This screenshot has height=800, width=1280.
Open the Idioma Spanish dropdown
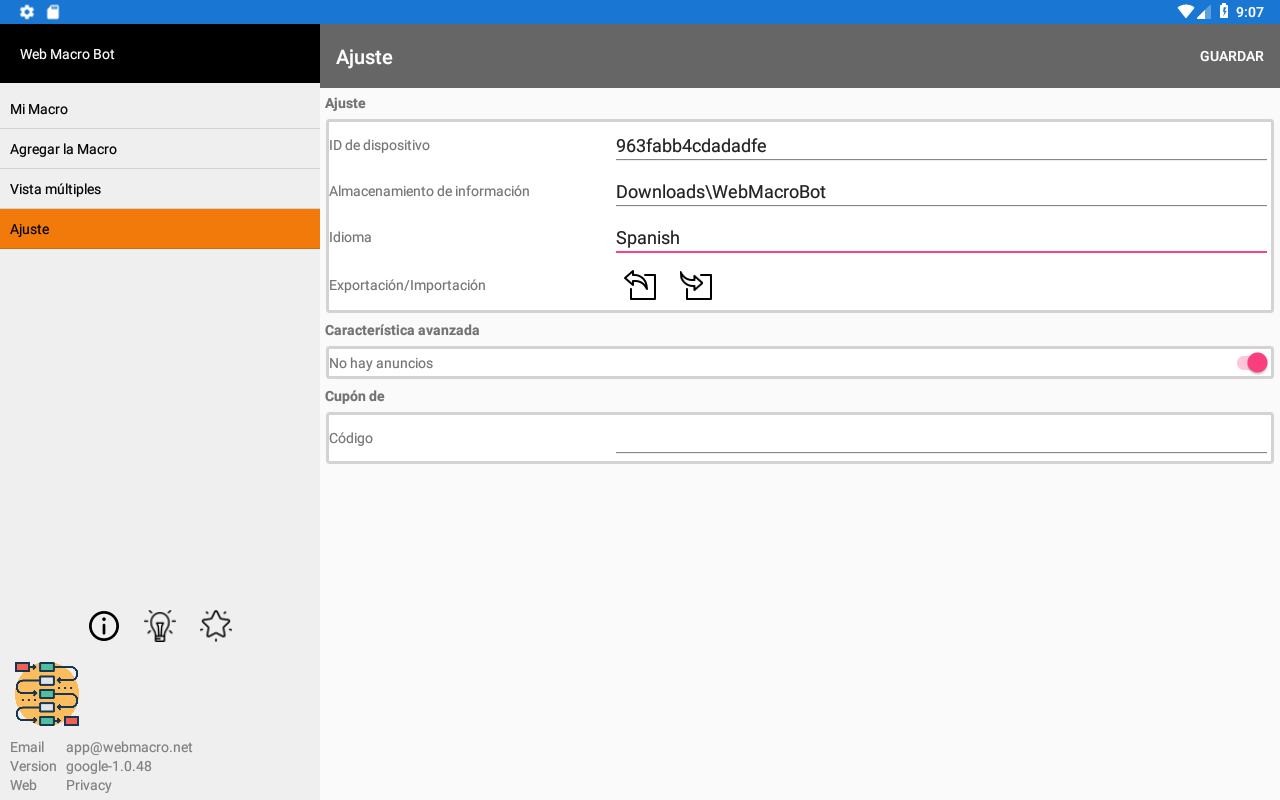(x=941, y=238)
